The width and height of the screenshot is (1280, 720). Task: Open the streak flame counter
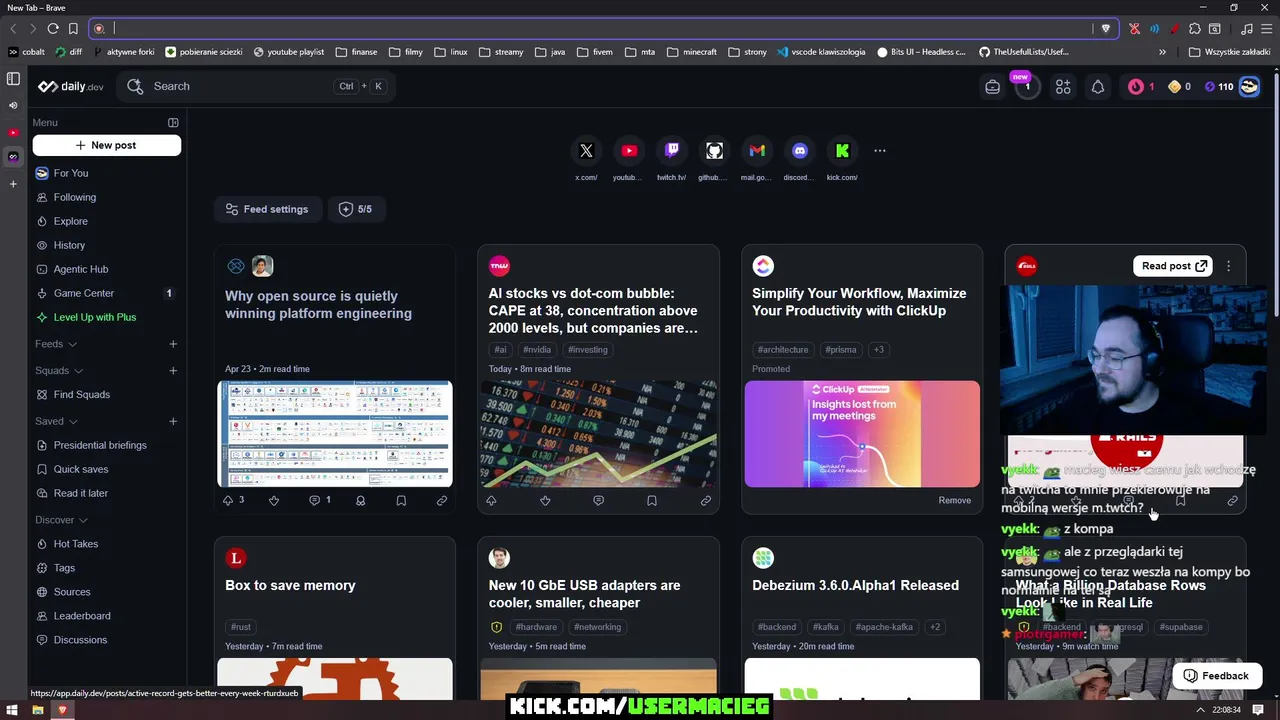1141,87
